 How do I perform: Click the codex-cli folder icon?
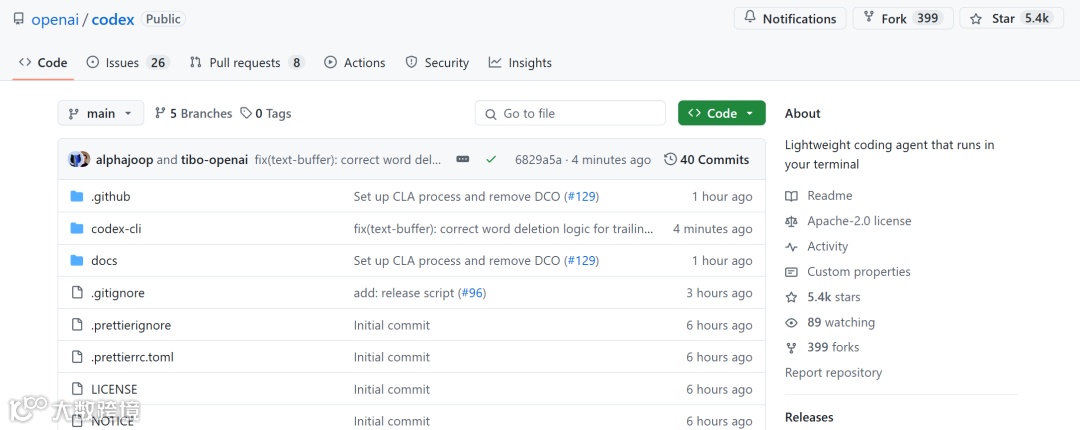[77, 229]
